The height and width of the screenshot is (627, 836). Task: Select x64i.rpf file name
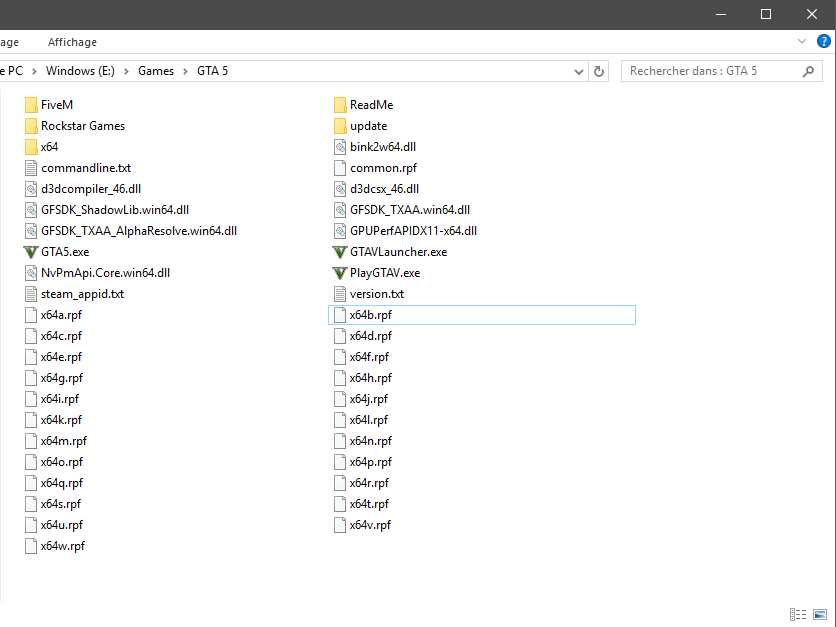click(60, 399)
